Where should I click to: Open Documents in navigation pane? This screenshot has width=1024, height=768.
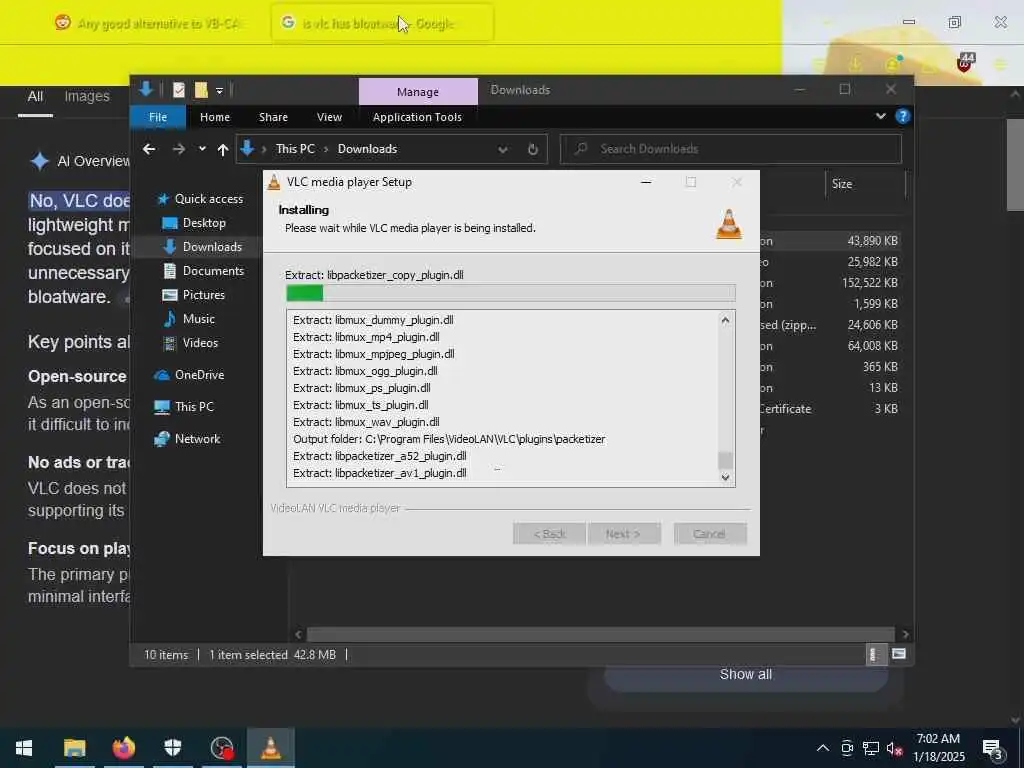[x=213, y=270]
